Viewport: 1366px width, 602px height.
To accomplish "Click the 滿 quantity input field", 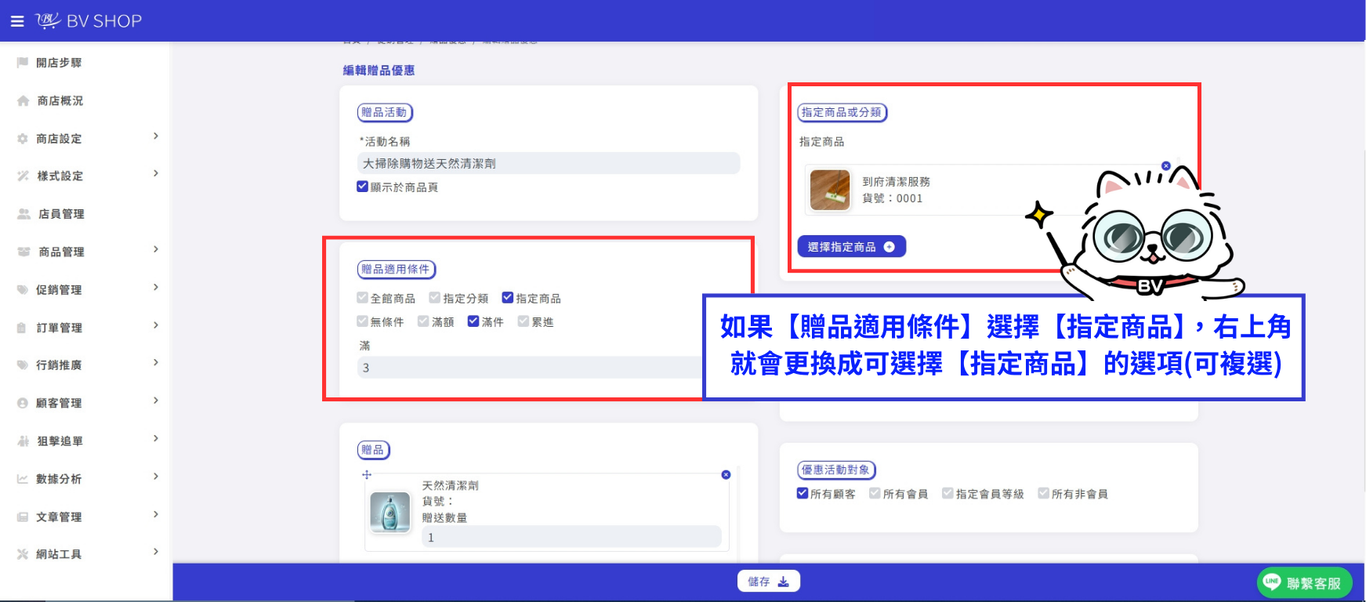I will tap(530, 367).
